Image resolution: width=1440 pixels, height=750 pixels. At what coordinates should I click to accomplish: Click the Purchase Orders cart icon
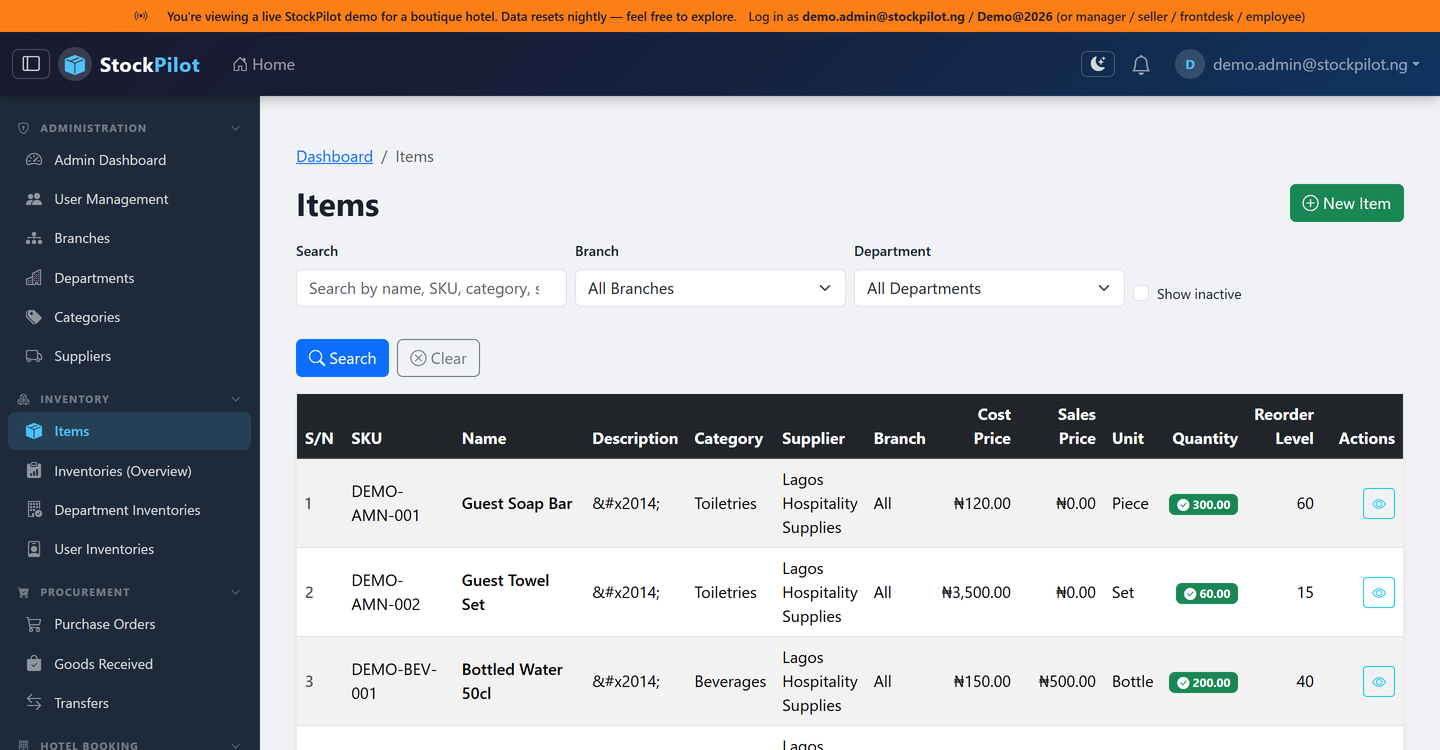[x=34, y=624]
